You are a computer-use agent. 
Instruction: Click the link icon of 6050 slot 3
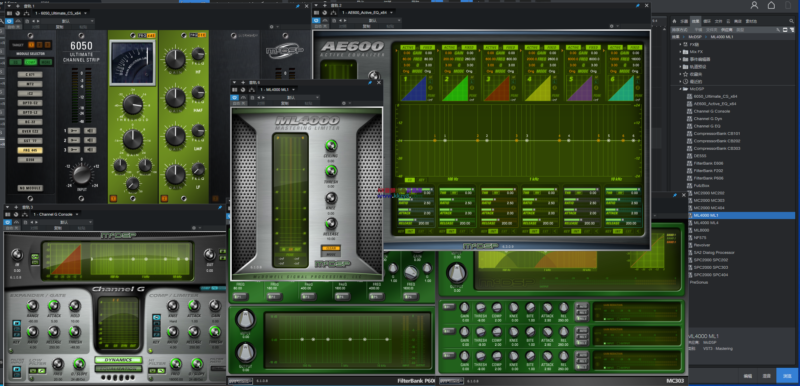point(74,149)
